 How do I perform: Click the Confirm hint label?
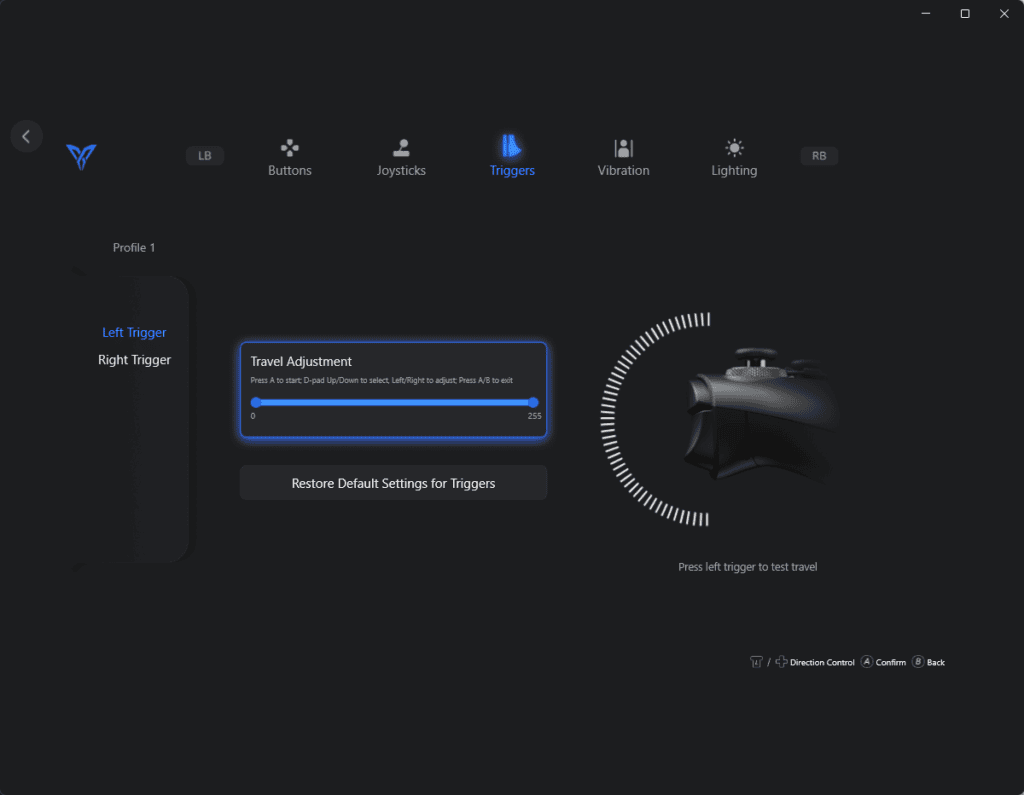891,662
